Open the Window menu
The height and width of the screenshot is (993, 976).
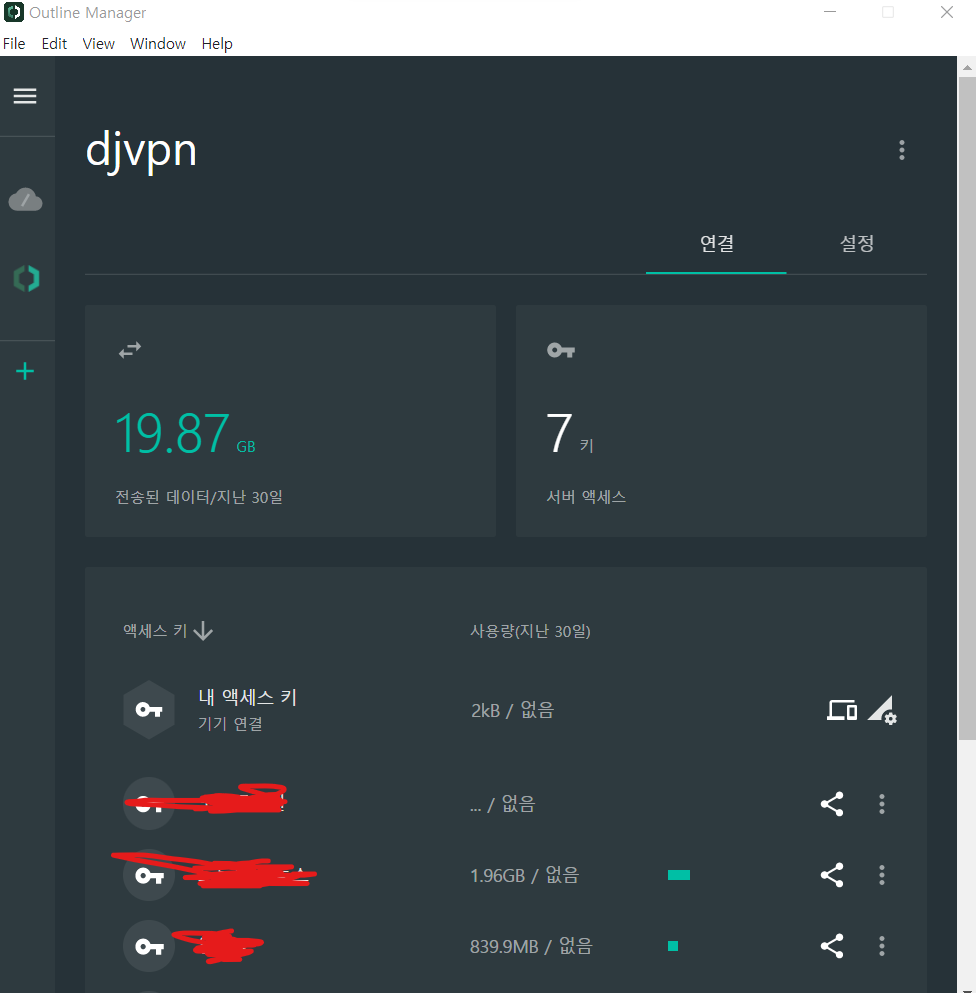pyautogui.click(x=158, y=44)
